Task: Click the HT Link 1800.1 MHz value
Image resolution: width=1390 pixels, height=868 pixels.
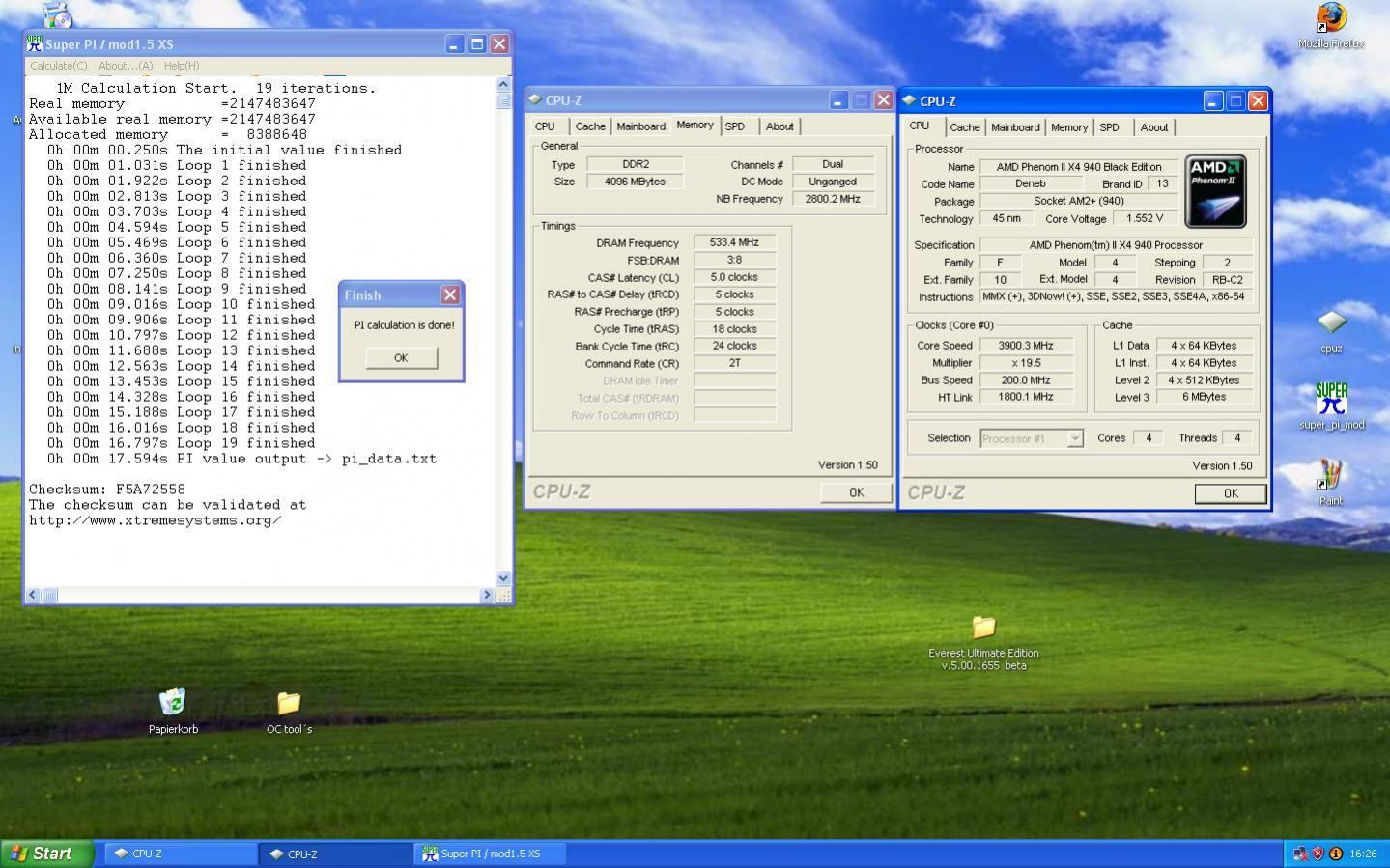Action: pyautogui.click(x=1026, y=397)
